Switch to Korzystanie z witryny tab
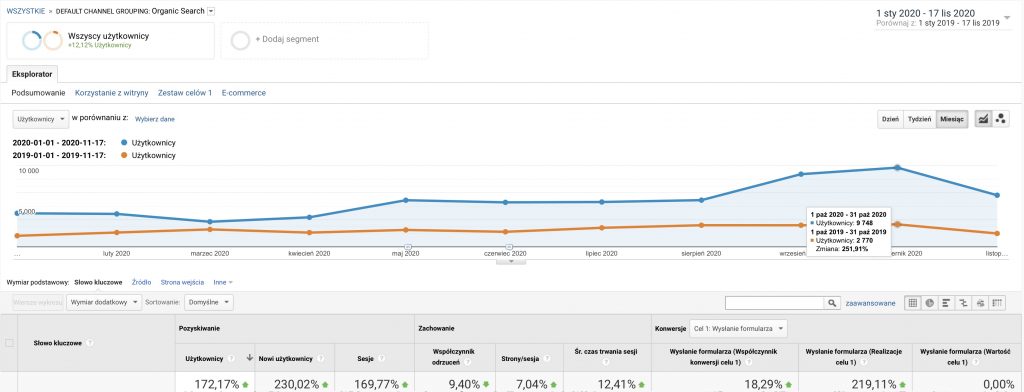Viewport: 1024px width, 392px height. click(112, 93)
